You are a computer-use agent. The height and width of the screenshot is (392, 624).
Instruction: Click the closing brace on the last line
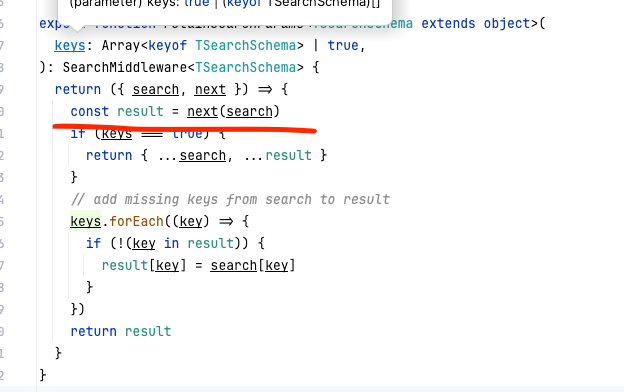click(43, 375)
